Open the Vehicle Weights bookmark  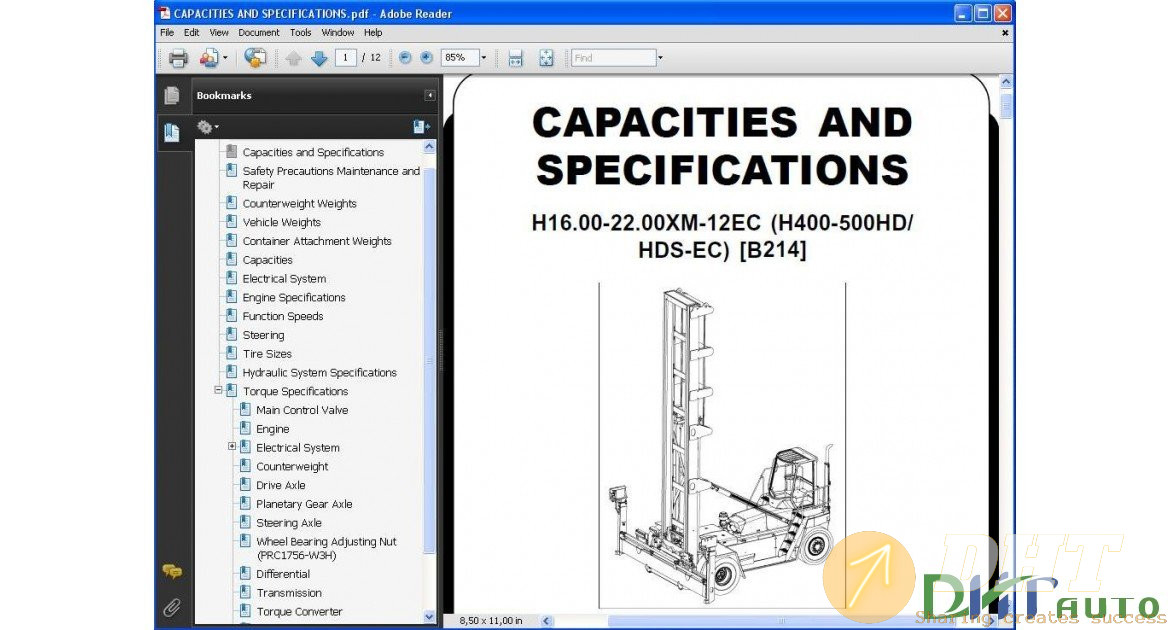tap(281, 222)
